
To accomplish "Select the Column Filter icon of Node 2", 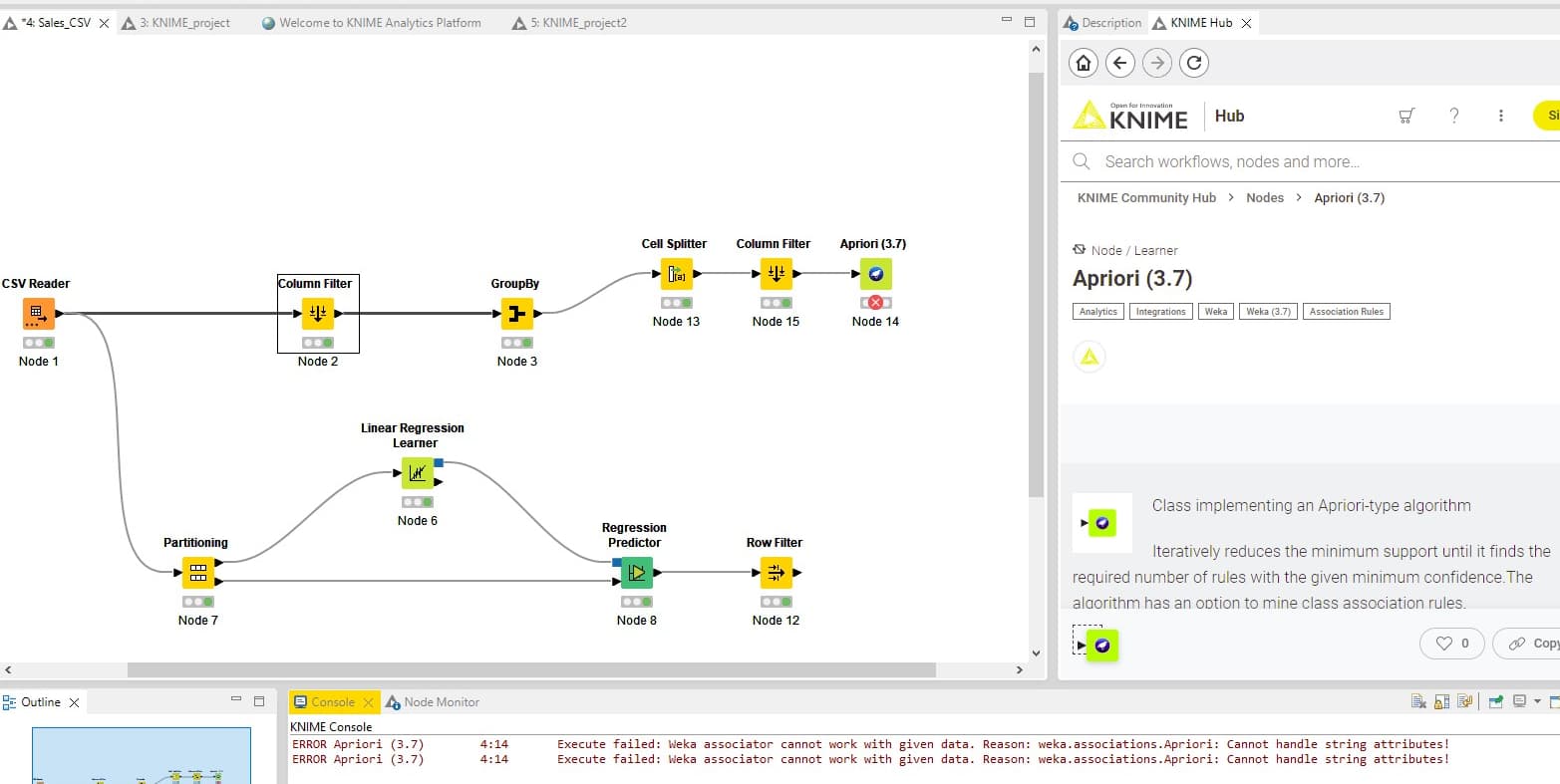I will pos(318,314).
